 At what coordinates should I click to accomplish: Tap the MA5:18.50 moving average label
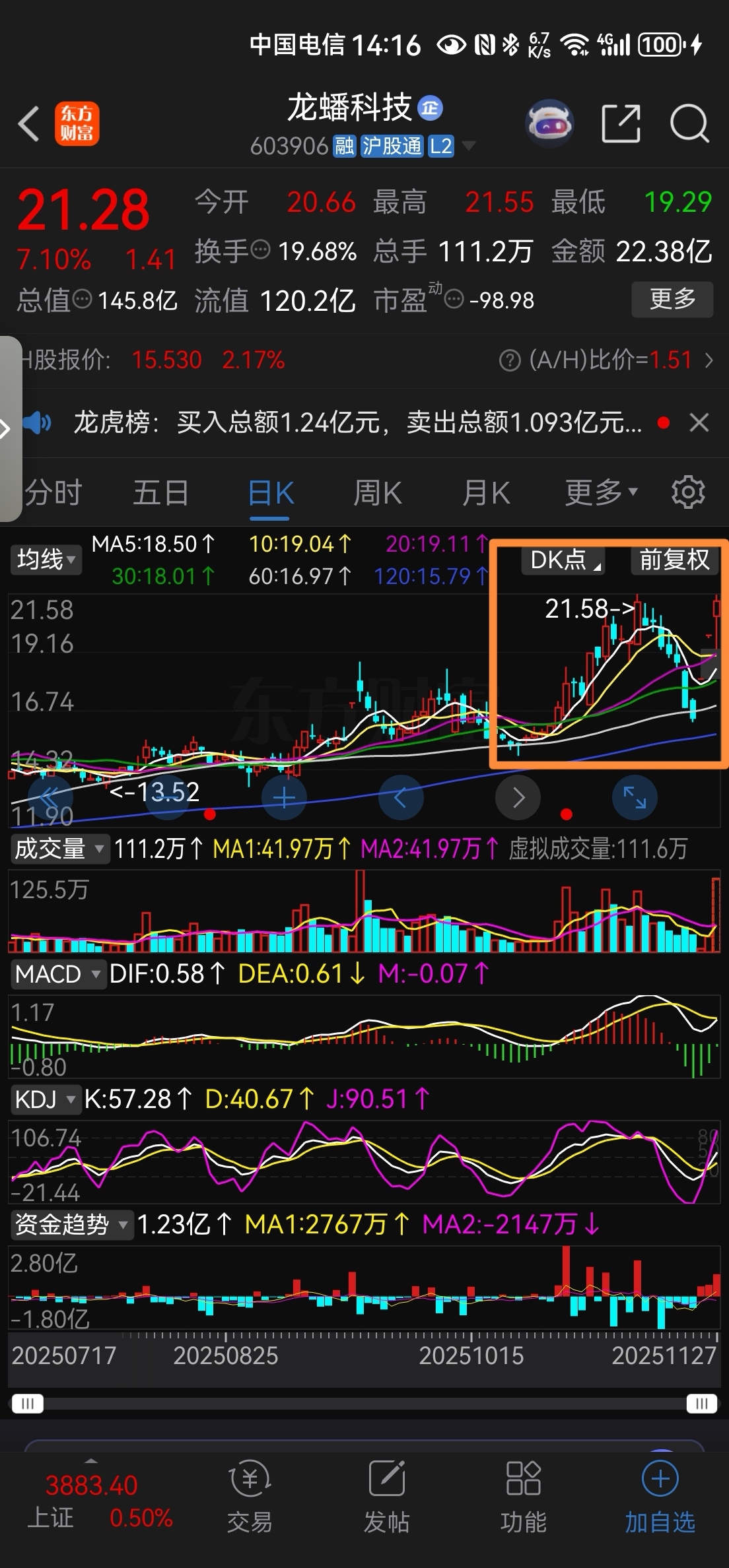pyautogui.click(x=153, y=544)
